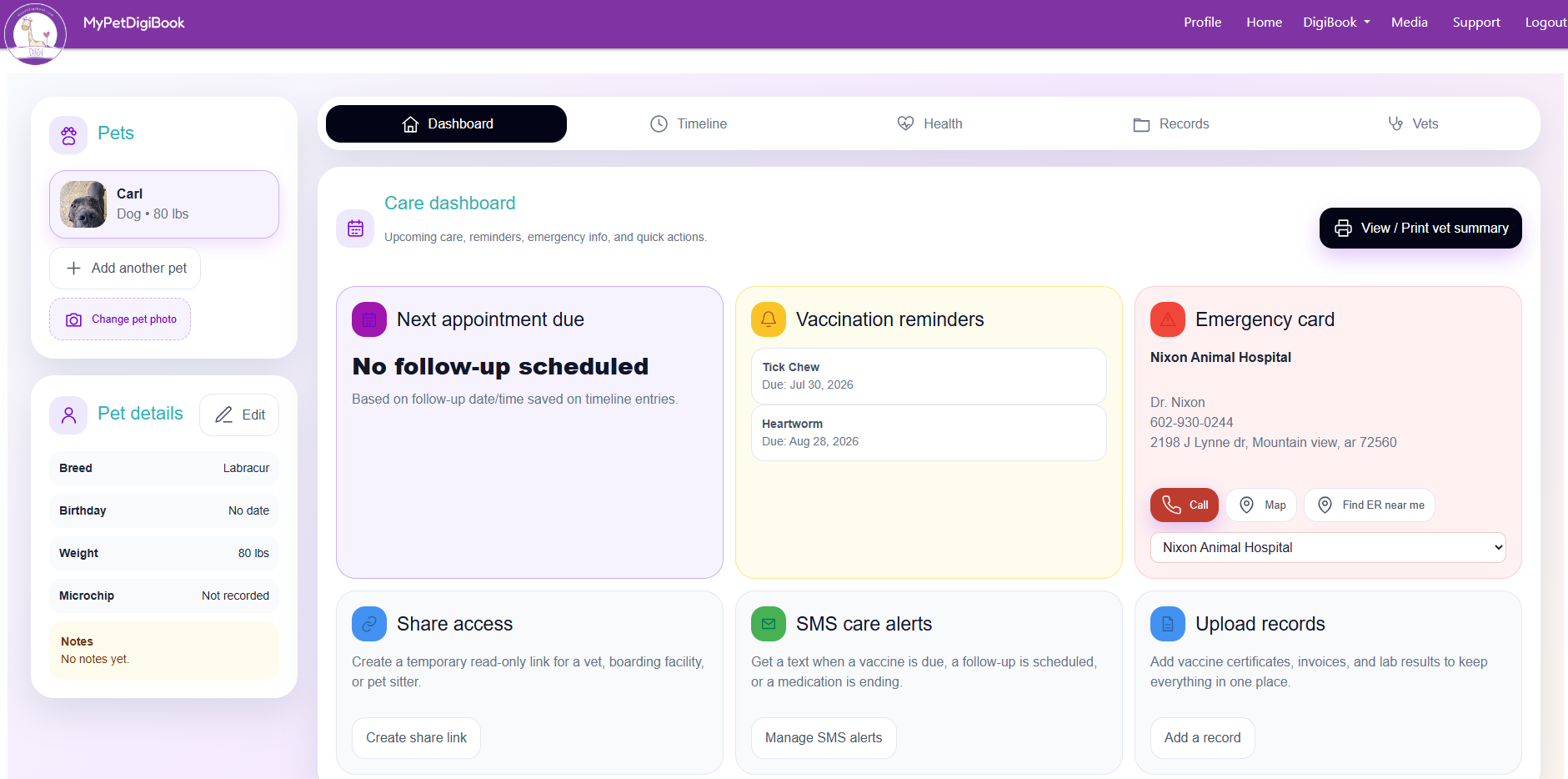Screen dimensions: 1568x779
Task: Click Change pet photo button
Action: click(120, 319)
